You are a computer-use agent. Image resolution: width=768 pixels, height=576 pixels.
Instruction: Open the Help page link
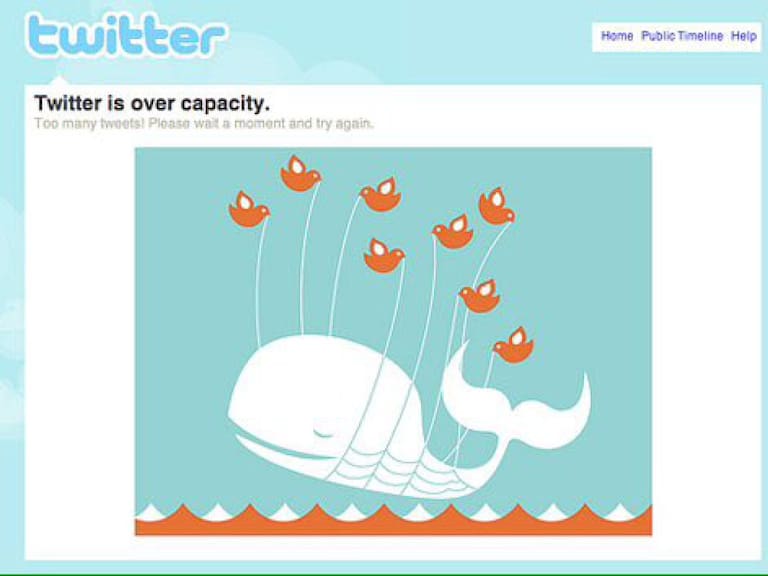pos(744,36)
